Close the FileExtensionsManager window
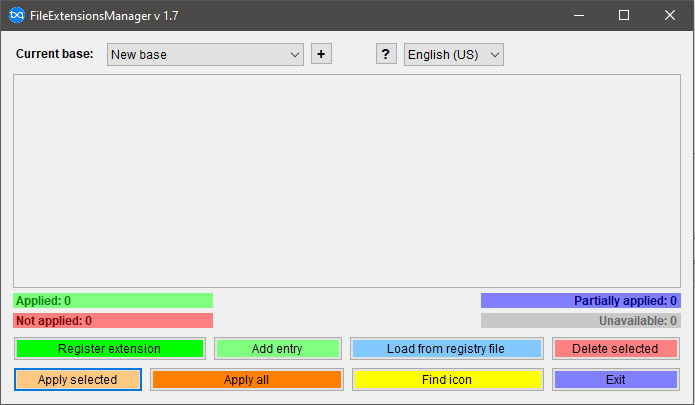 coord(670,16)
